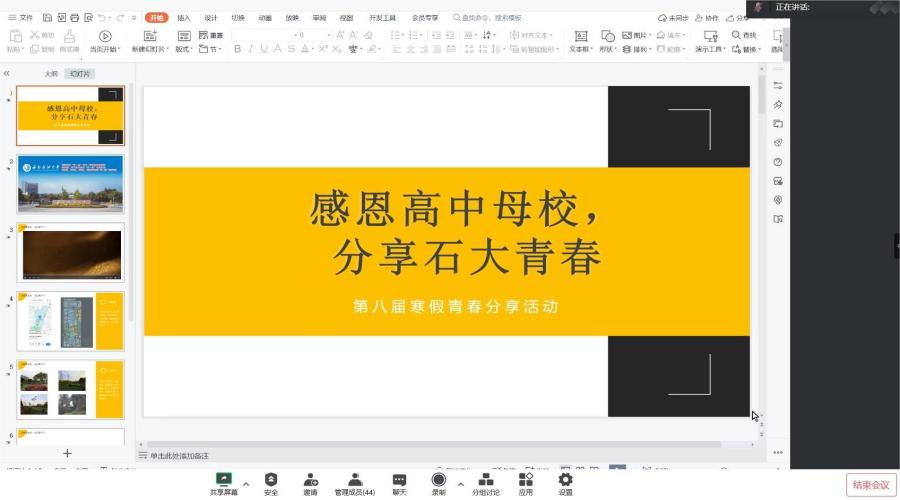Image resolution: width=900 pixels, height=500 pixels.
Task: Open Breakout Rooms (分组讨论) icon
Action: [487, 481]
